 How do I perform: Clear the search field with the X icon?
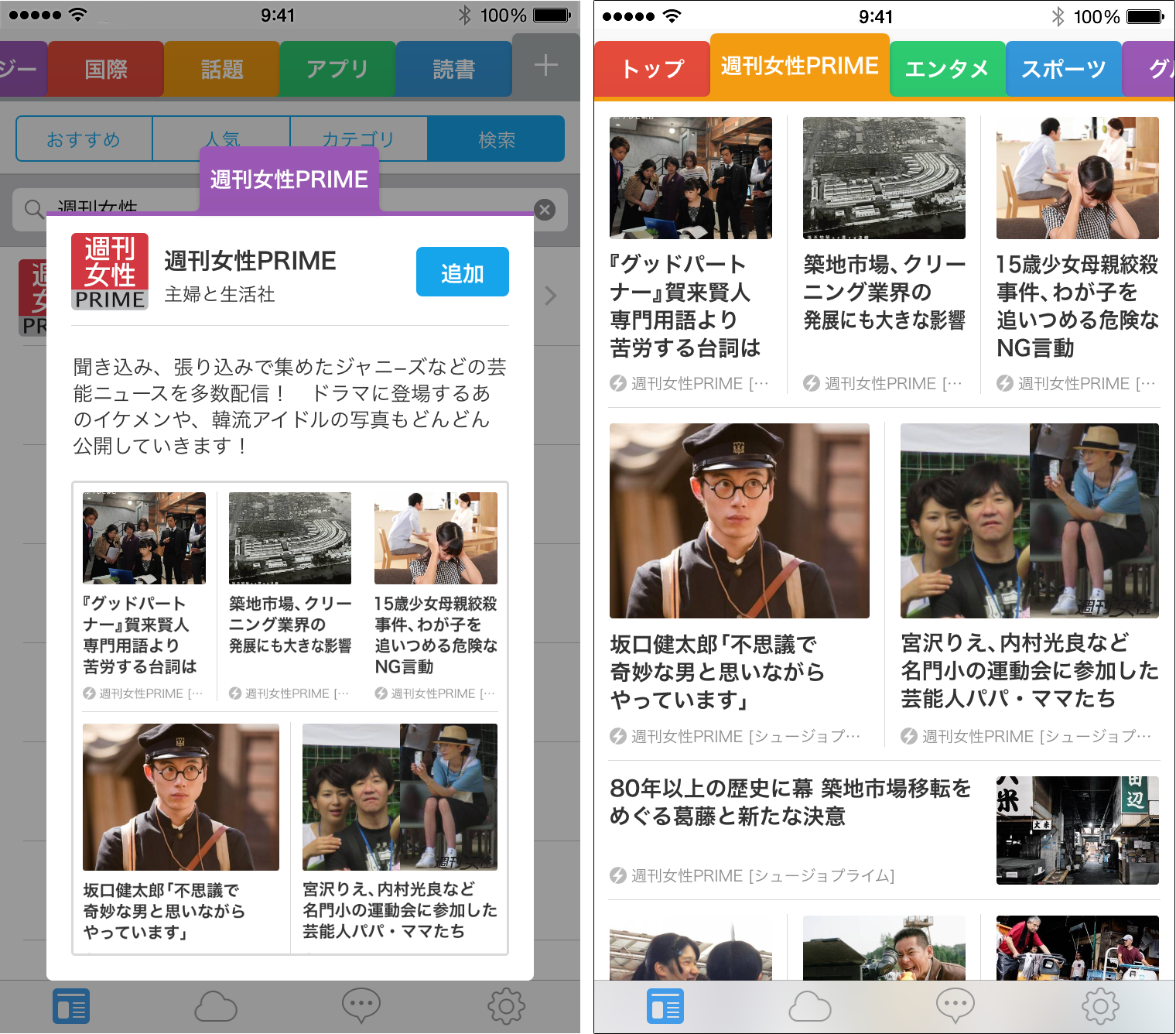click(x=545, y=210)
